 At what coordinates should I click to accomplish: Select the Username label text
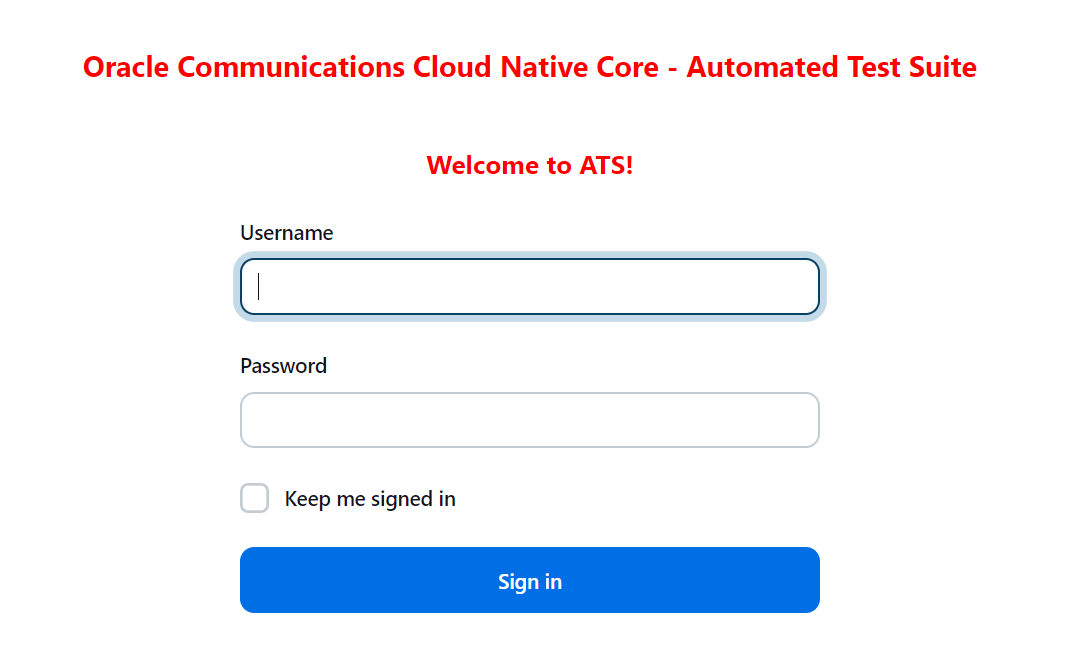(287, 232)
